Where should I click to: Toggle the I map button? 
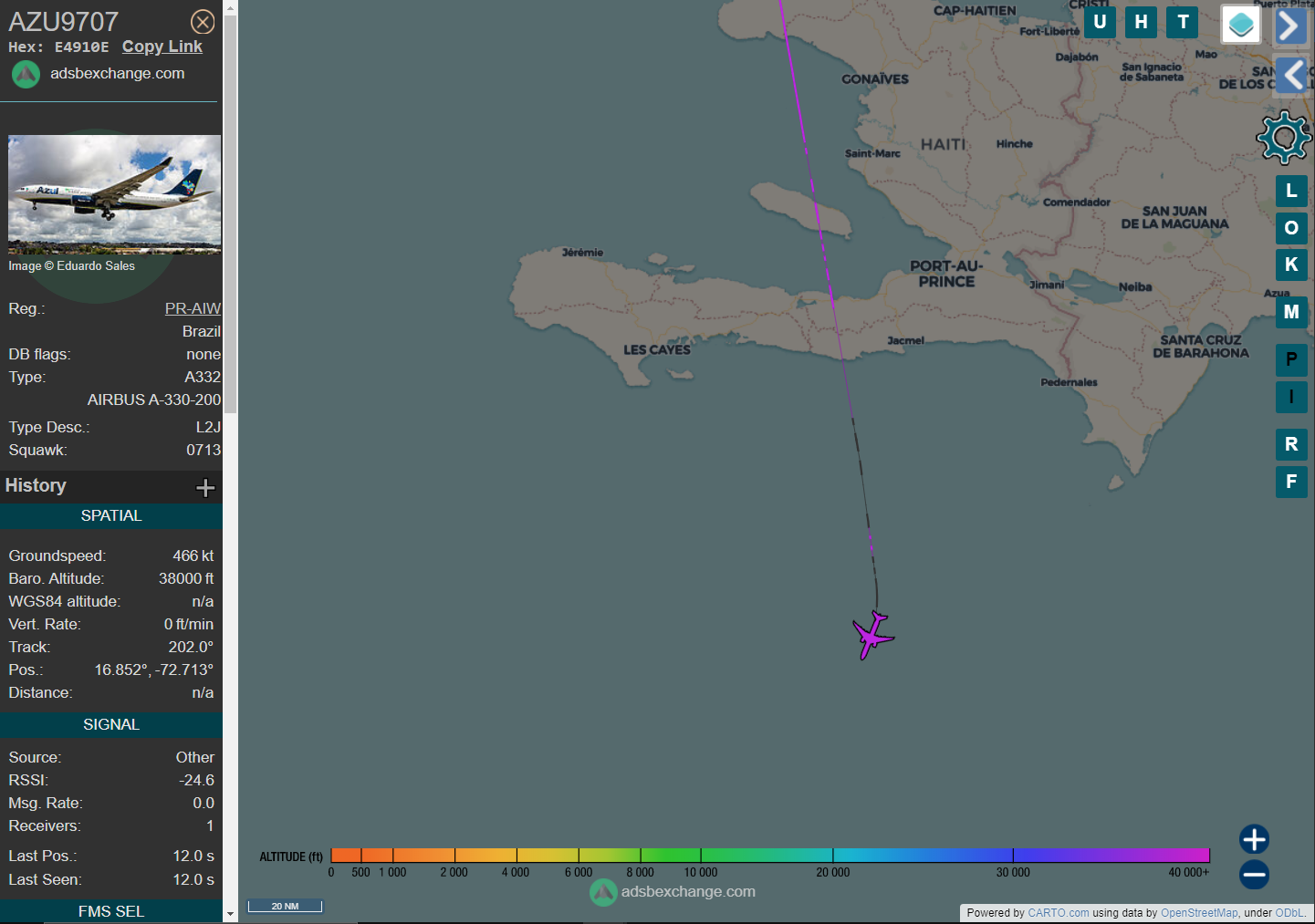1291,397
